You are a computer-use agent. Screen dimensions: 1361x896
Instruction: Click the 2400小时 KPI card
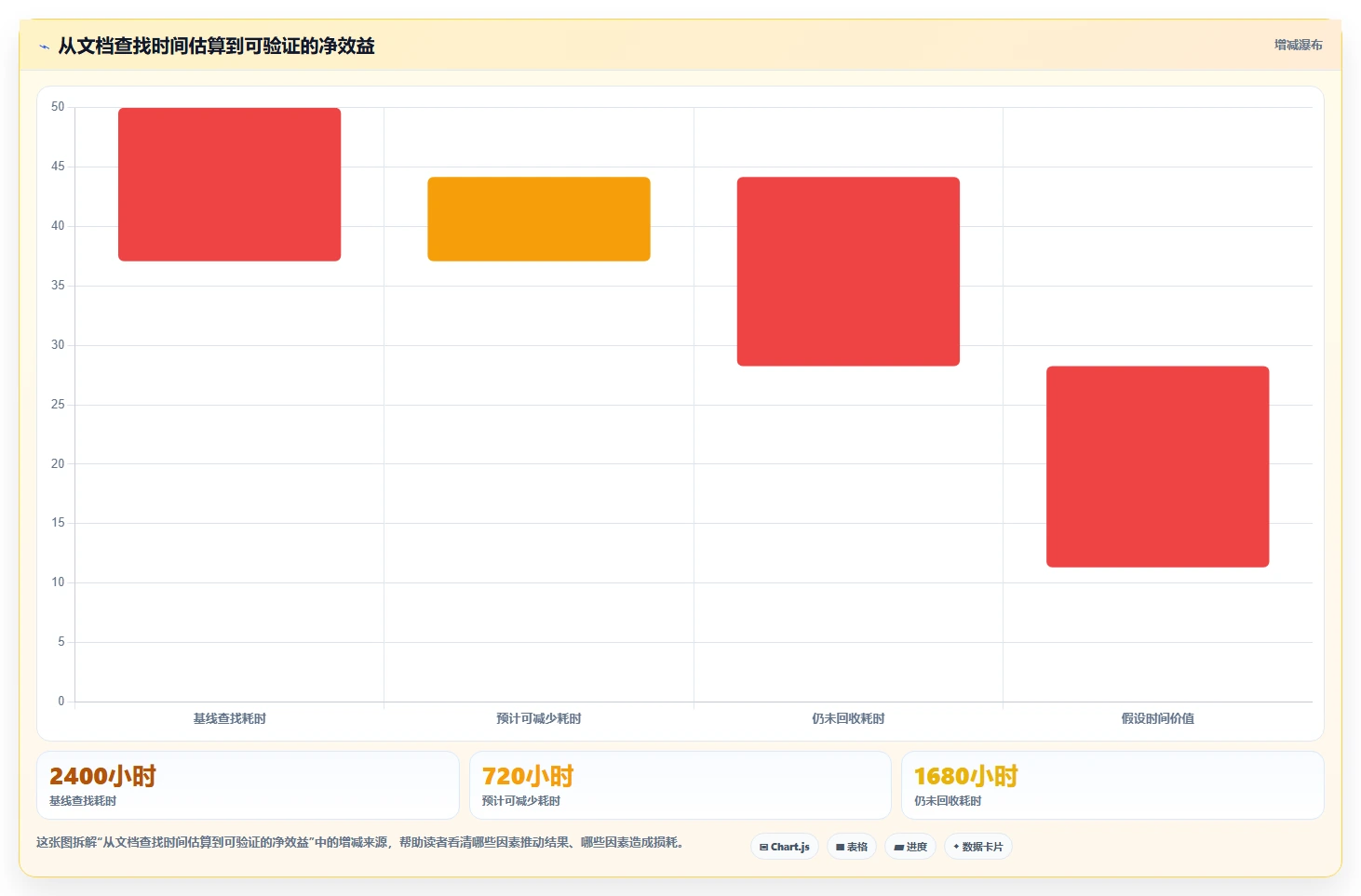coord(248,785)
